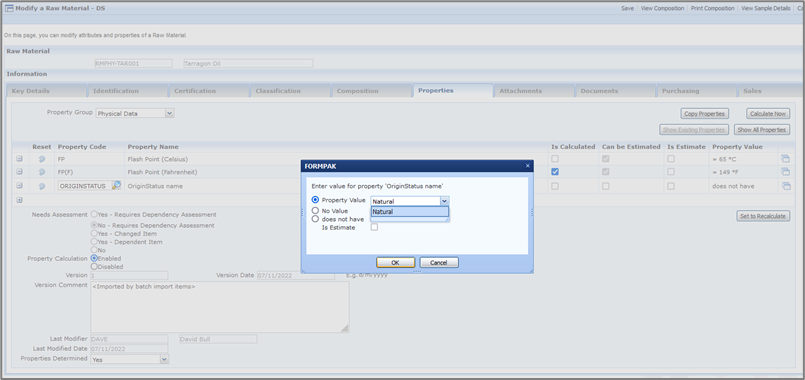Image resolution: width=805 pixels, height=380 pixels.
Task: Collapse the FP(F) property row
Action: click(20, 172)
